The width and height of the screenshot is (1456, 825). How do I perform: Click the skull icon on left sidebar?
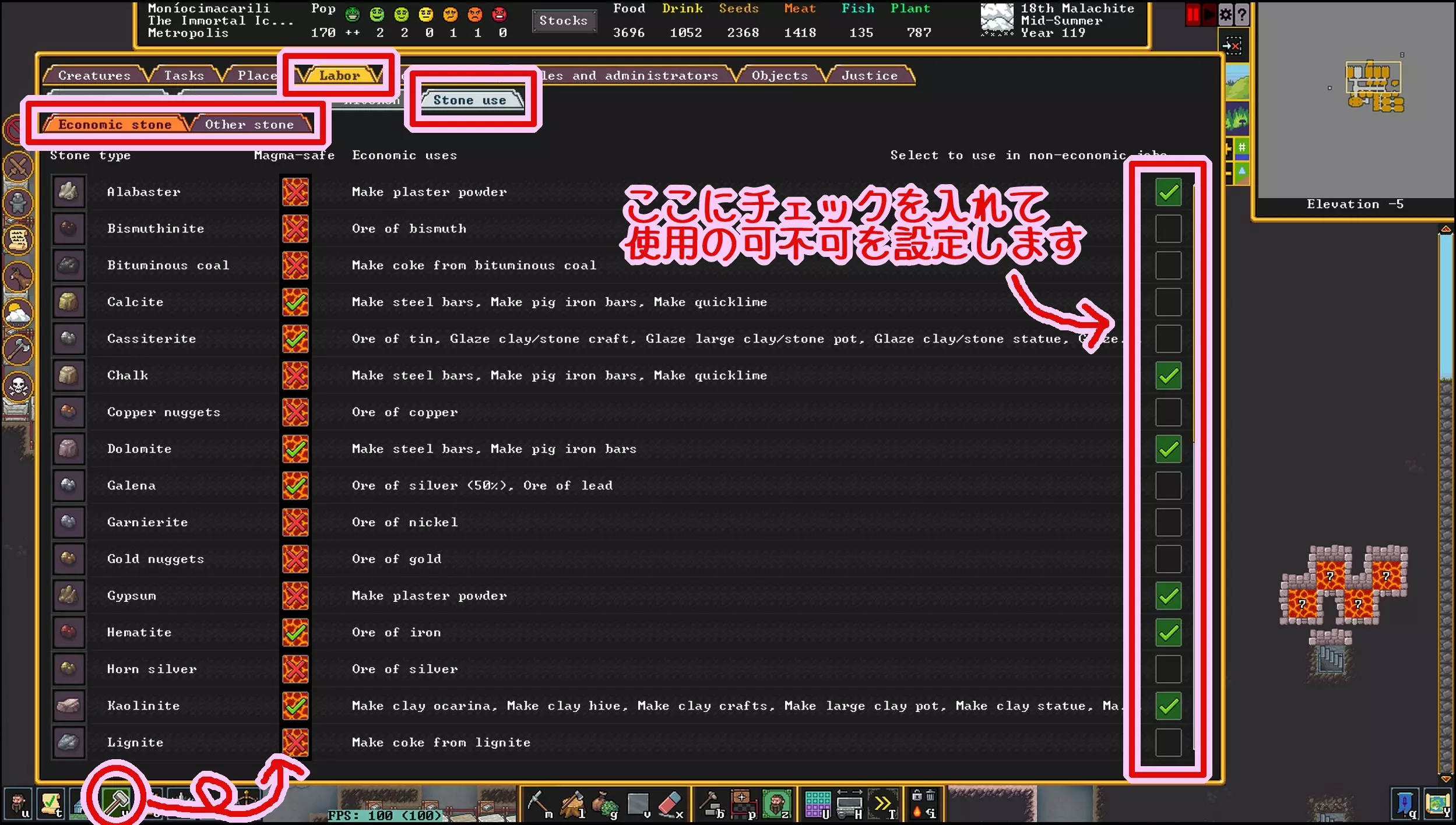tap(18, 386)
